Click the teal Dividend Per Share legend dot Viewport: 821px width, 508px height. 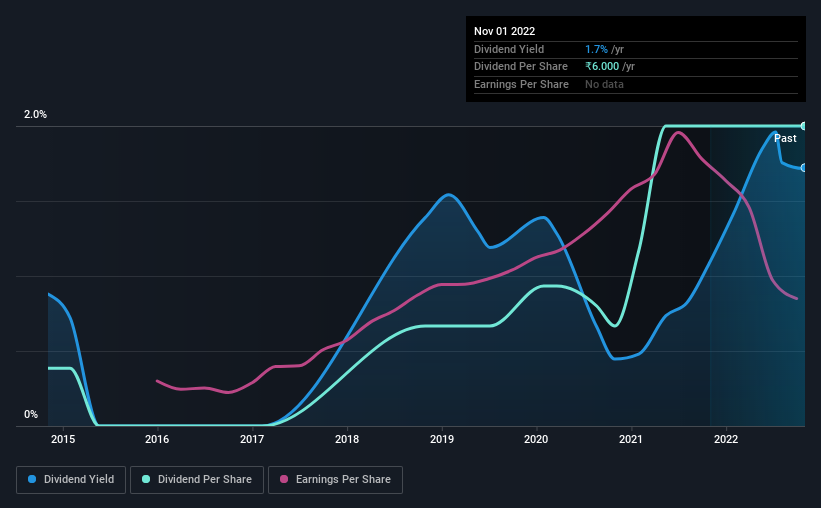click(x=146, y=479)
